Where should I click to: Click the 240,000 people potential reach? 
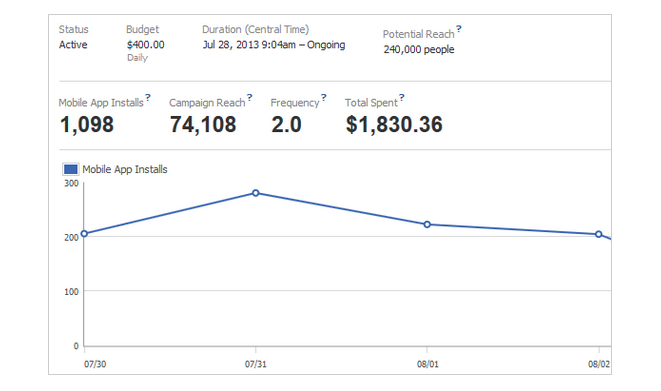tap(419, 49)
